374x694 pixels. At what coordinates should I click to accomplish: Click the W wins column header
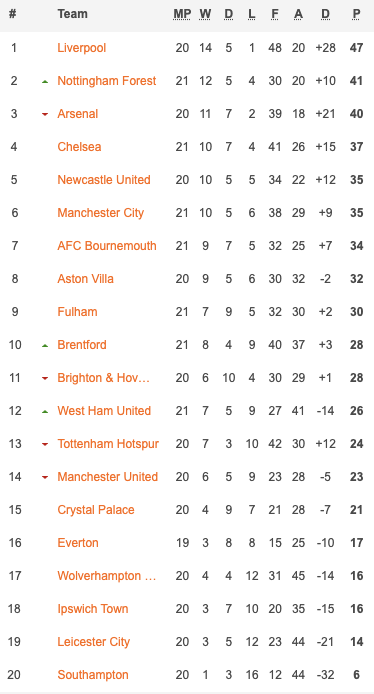[205, 14]
